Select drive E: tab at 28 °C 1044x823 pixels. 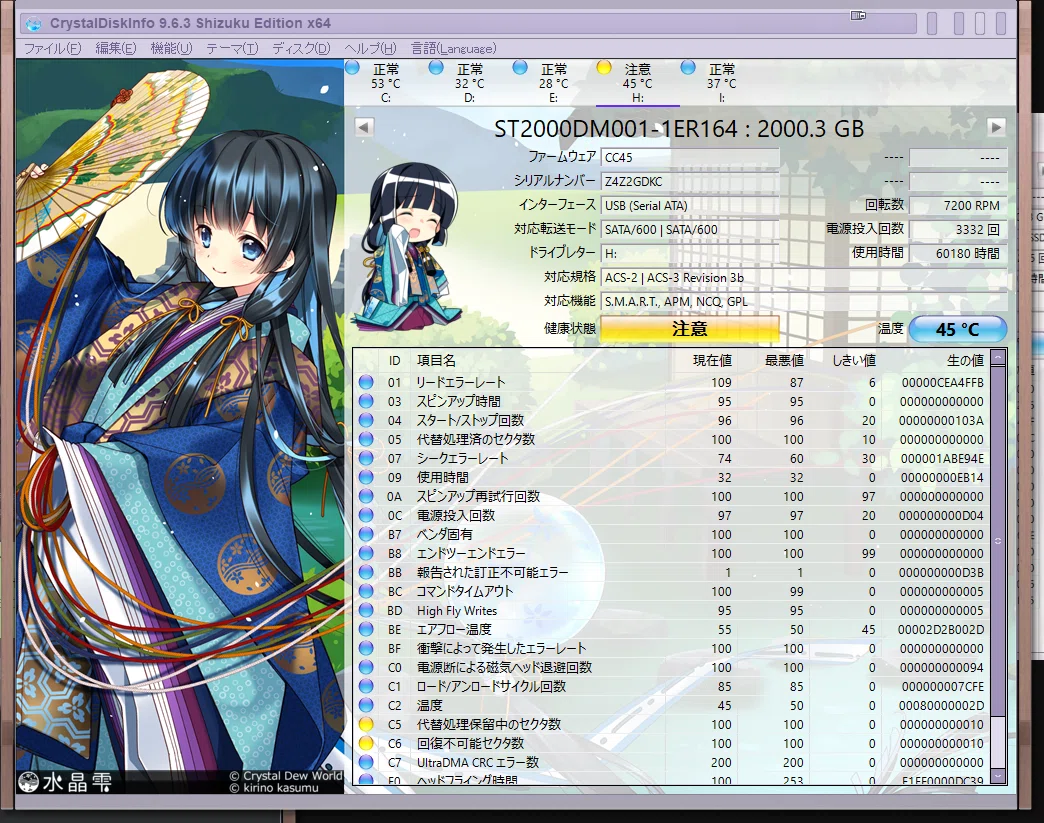554,83
